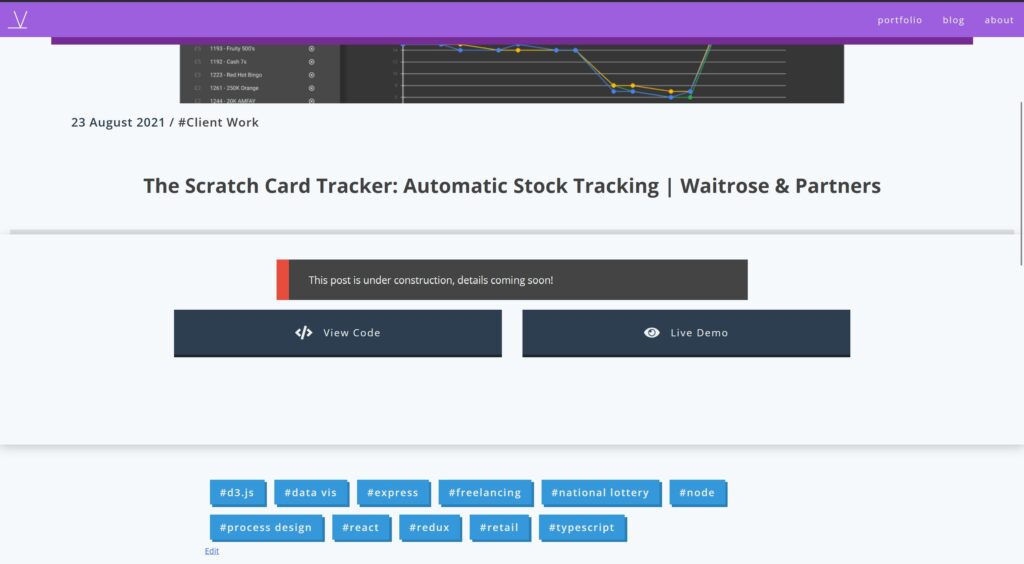Toggle radio icon for 1261 250K Orange
1024x564 pixels.
point(312,88)
